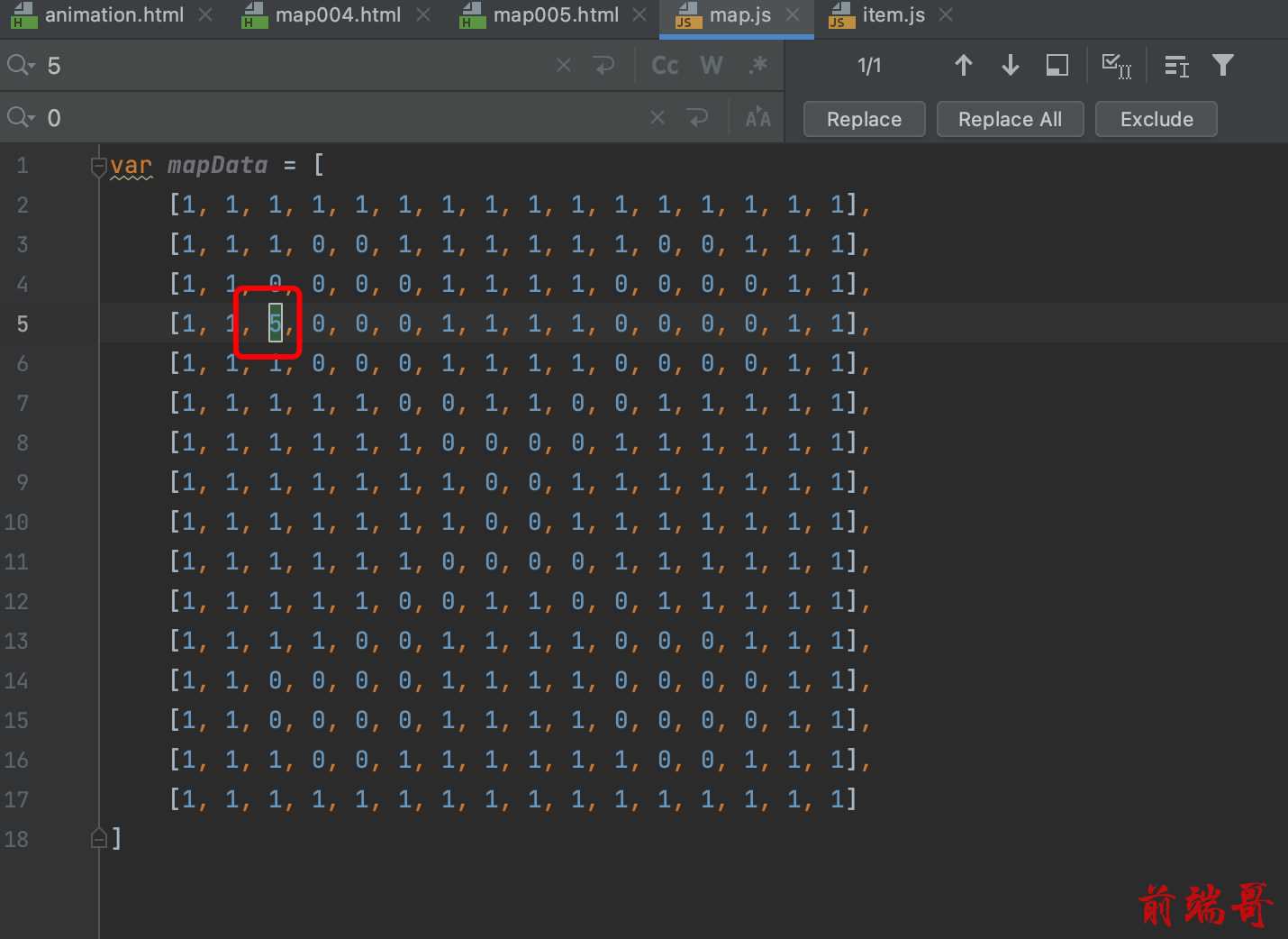Click the 1/1 match counter
Image resolution: width=1288 pixels, height=939 pixels.
pos(869,66)
